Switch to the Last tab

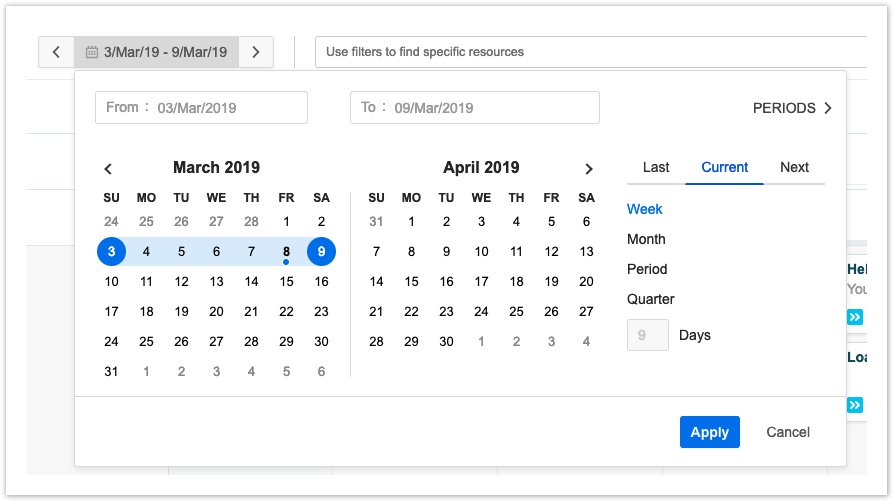[x=656, y=167]
